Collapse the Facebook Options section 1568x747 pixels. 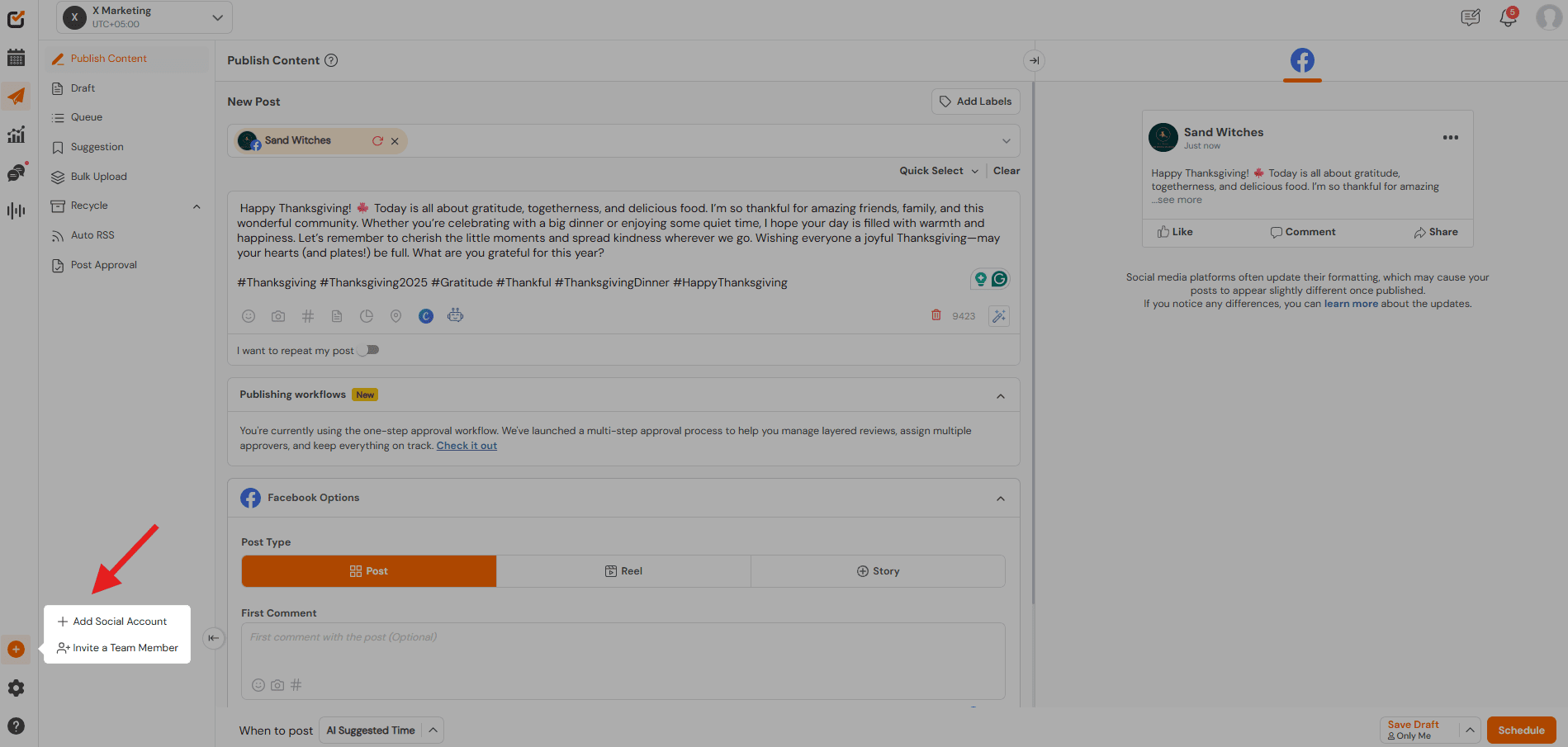coord(1000,498)
